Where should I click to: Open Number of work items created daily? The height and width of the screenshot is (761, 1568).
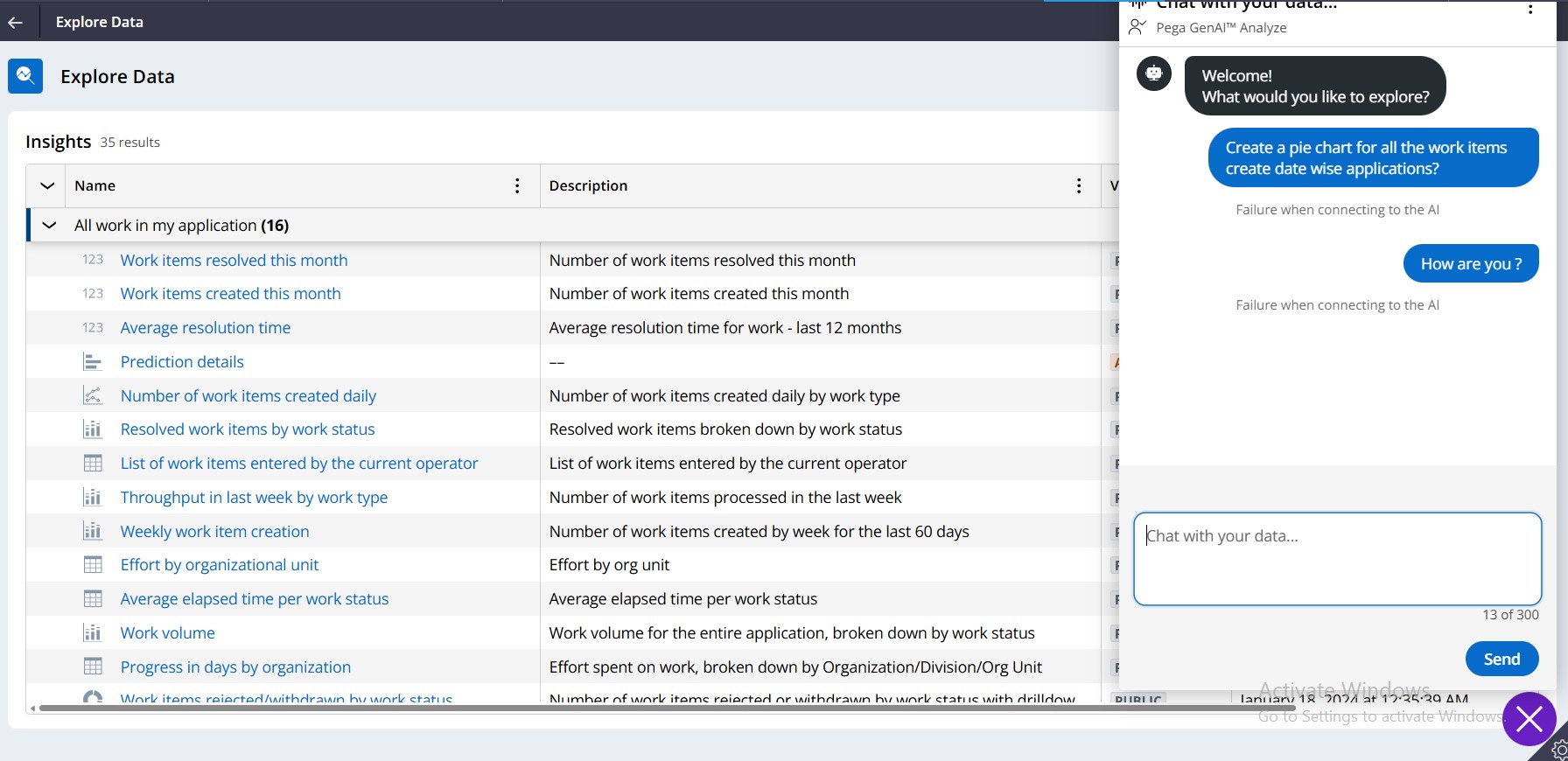(248, 396)
